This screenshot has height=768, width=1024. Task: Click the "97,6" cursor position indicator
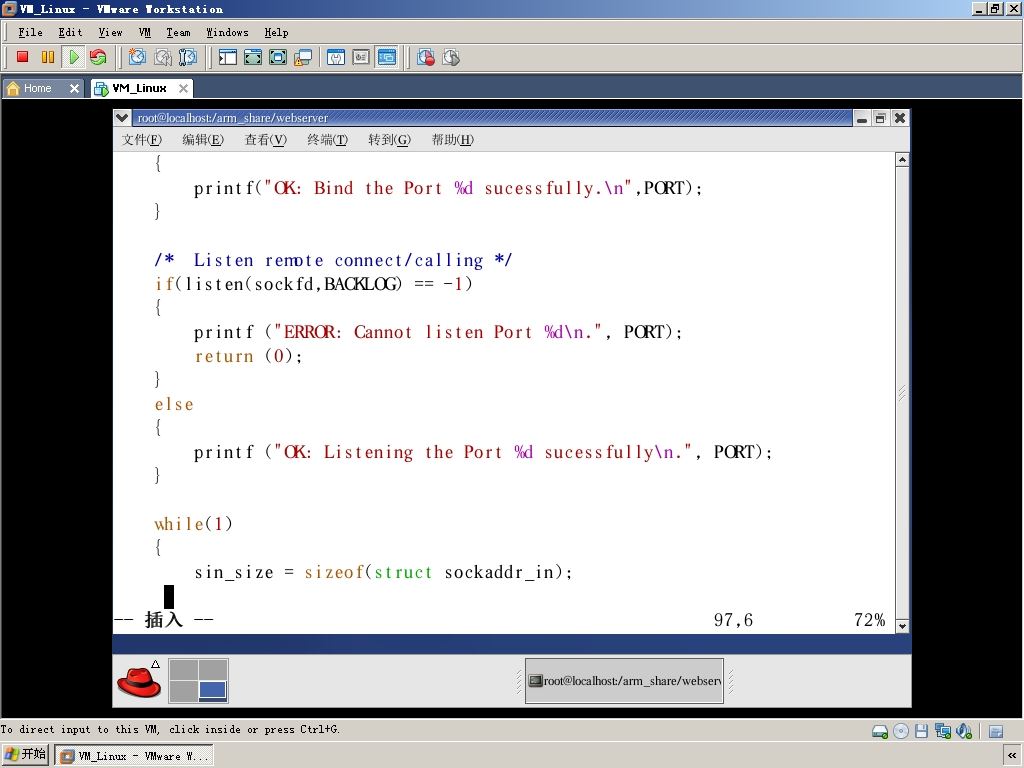click(x=733, y=620)
